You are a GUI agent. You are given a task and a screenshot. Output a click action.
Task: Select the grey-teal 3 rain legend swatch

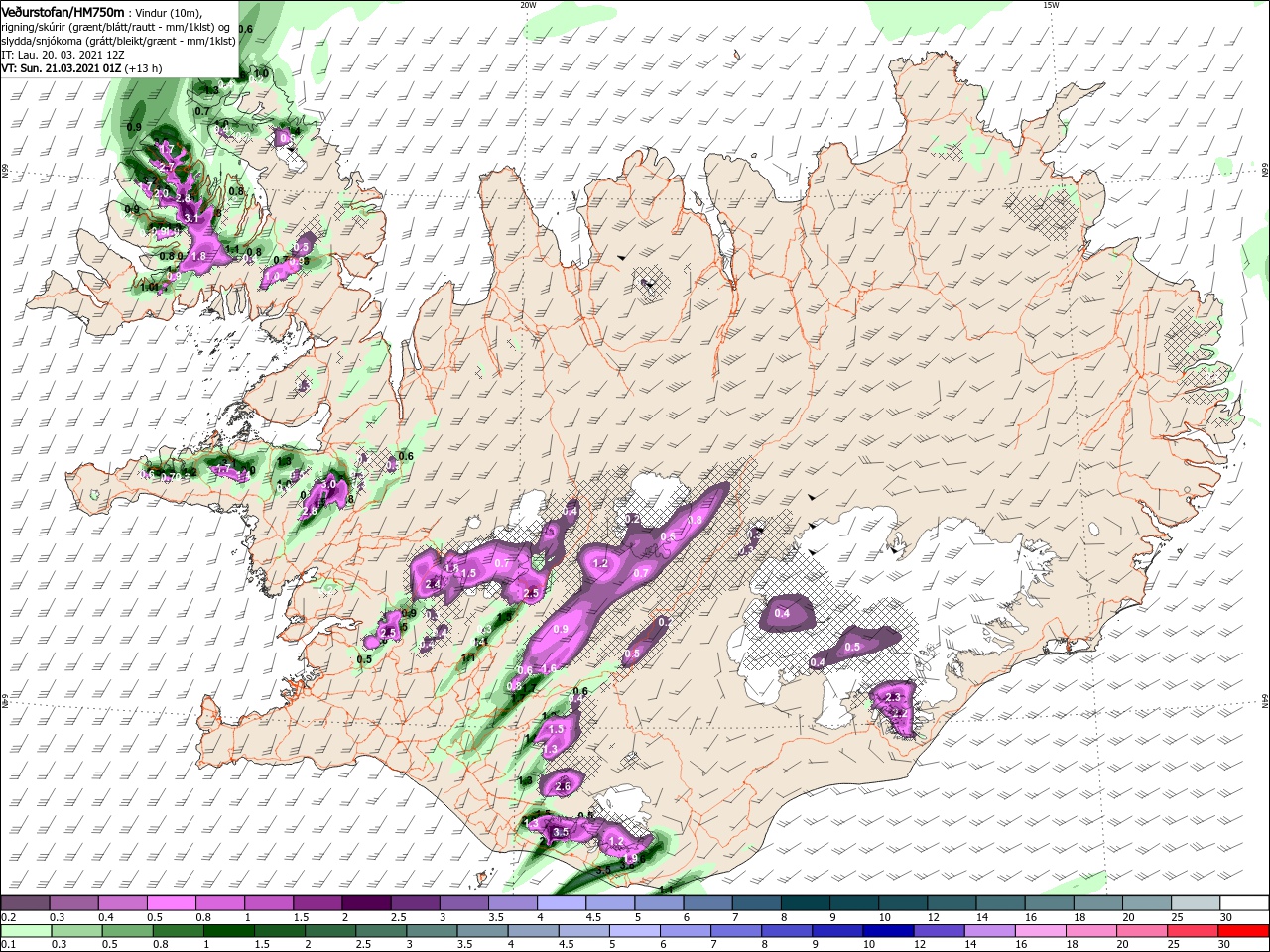point(432,931)
